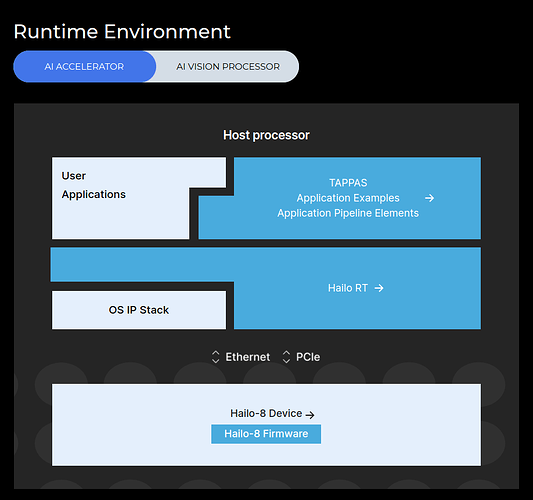Click the Ethernet label

[x=247, y=357]
